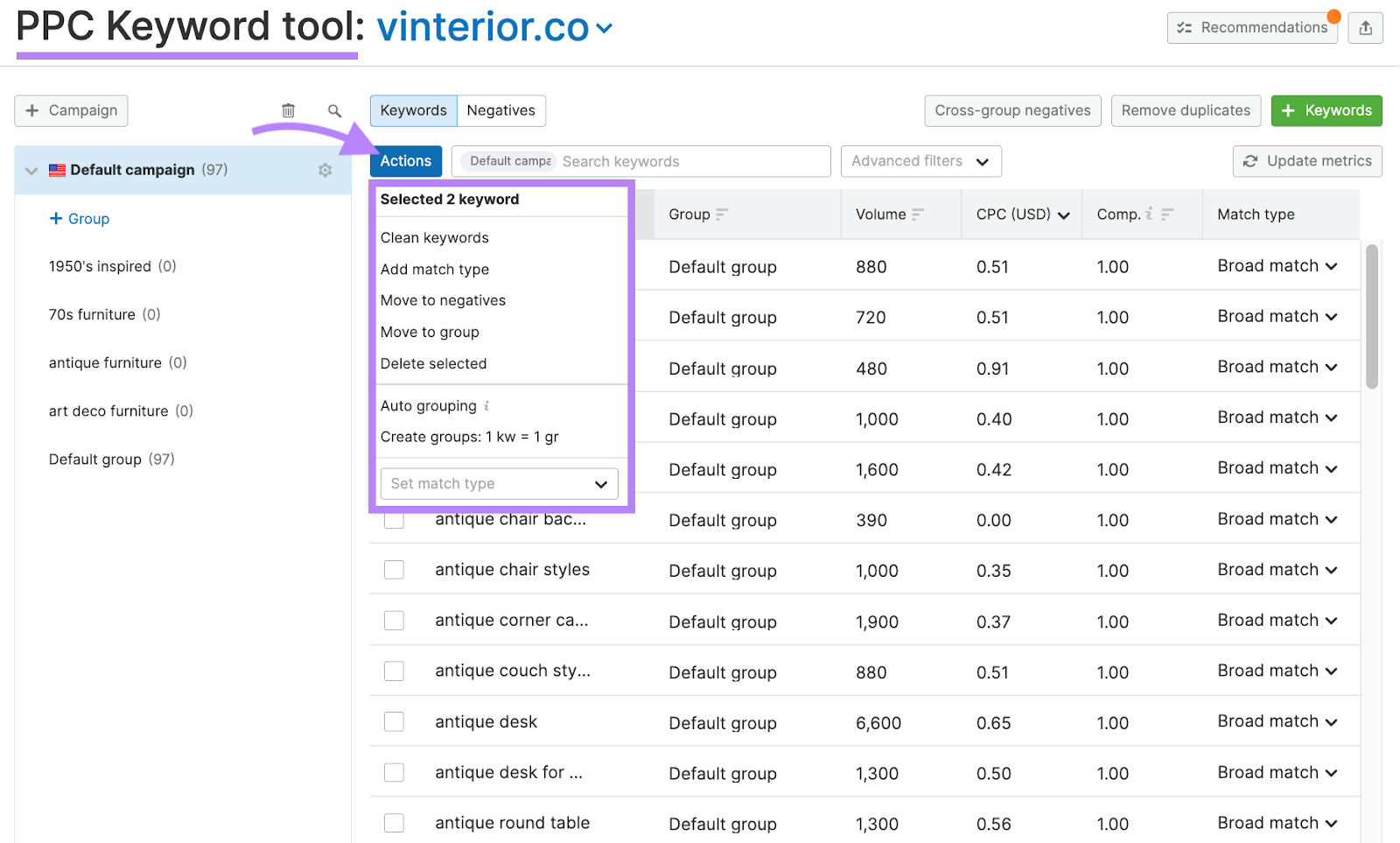The image size is (1400, 843).
Task: Open Set match type dropdown
Action: click(x=499, y=483)
